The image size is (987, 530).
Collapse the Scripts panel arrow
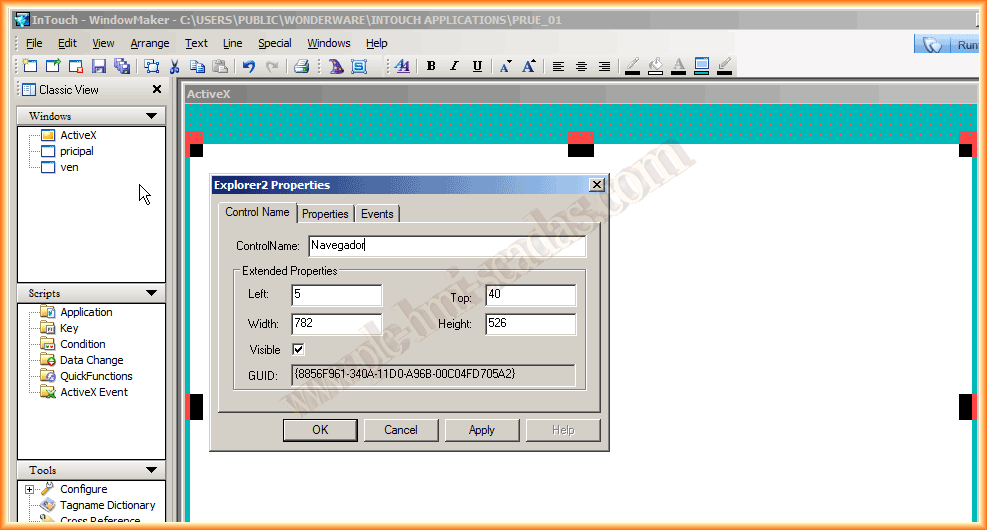click(151, 293)
